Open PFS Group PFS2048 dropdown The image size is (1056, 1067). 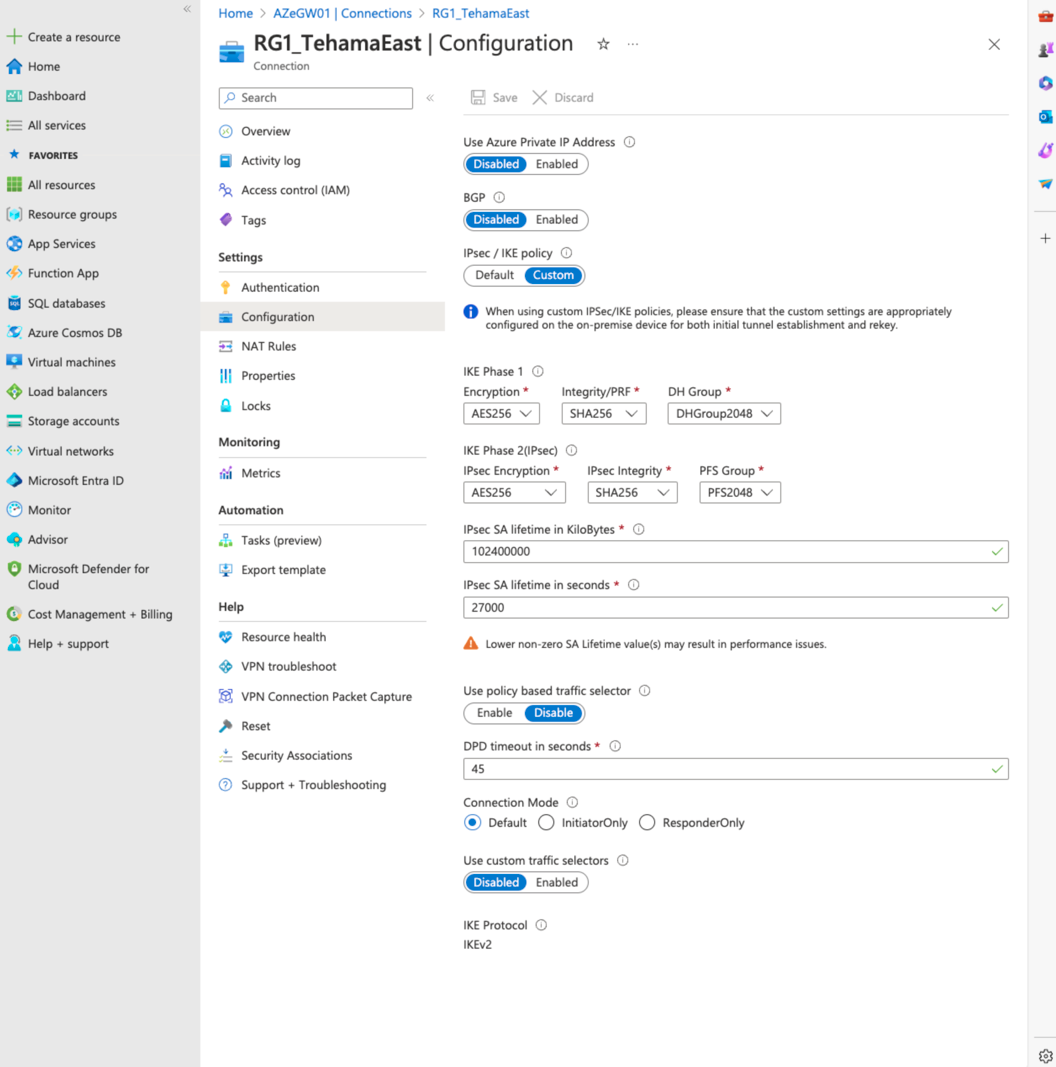coord(740,492)
